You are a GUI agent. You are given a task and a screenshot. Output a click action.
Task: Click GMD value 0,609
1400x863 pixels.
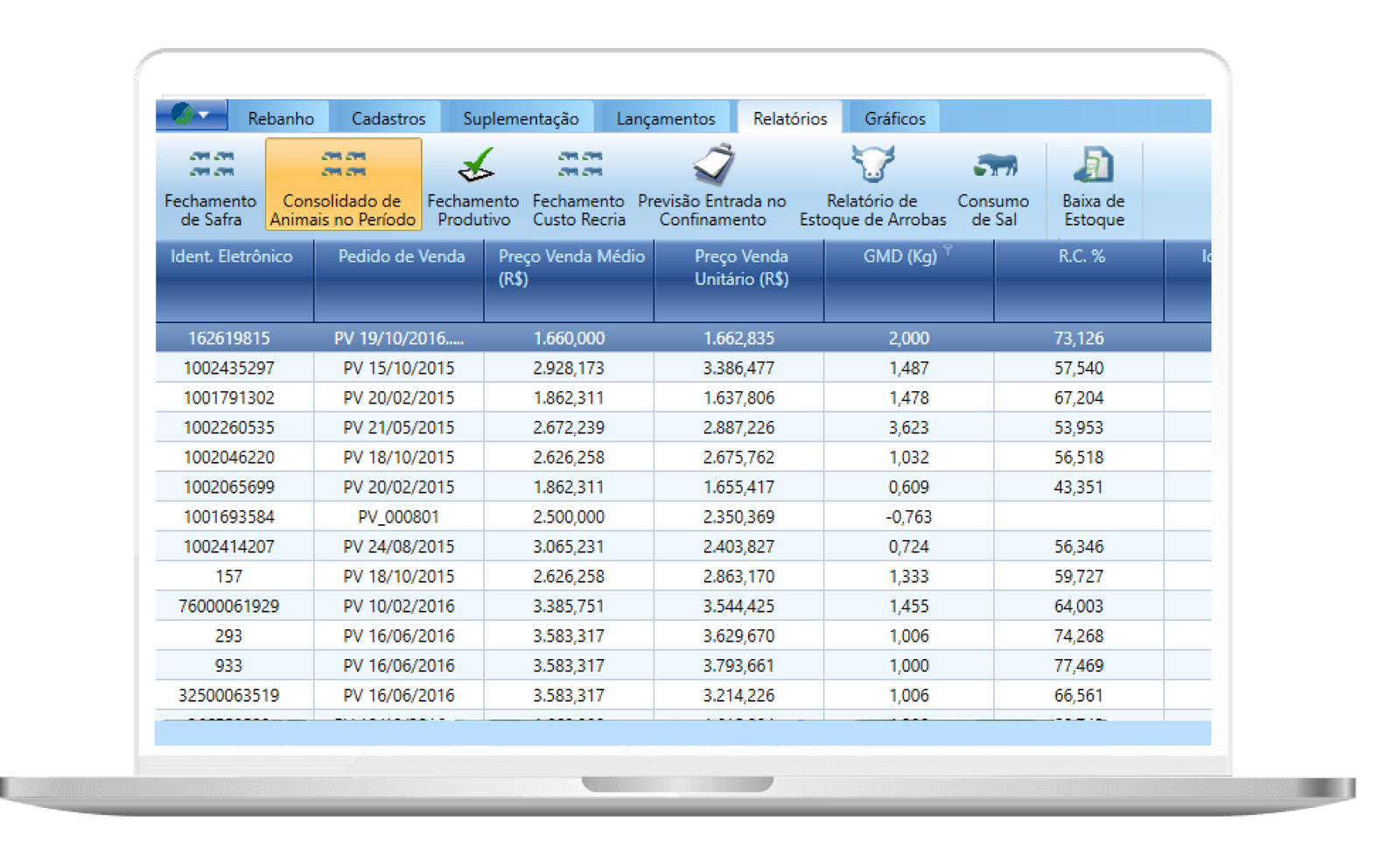[x=908, y=488]
